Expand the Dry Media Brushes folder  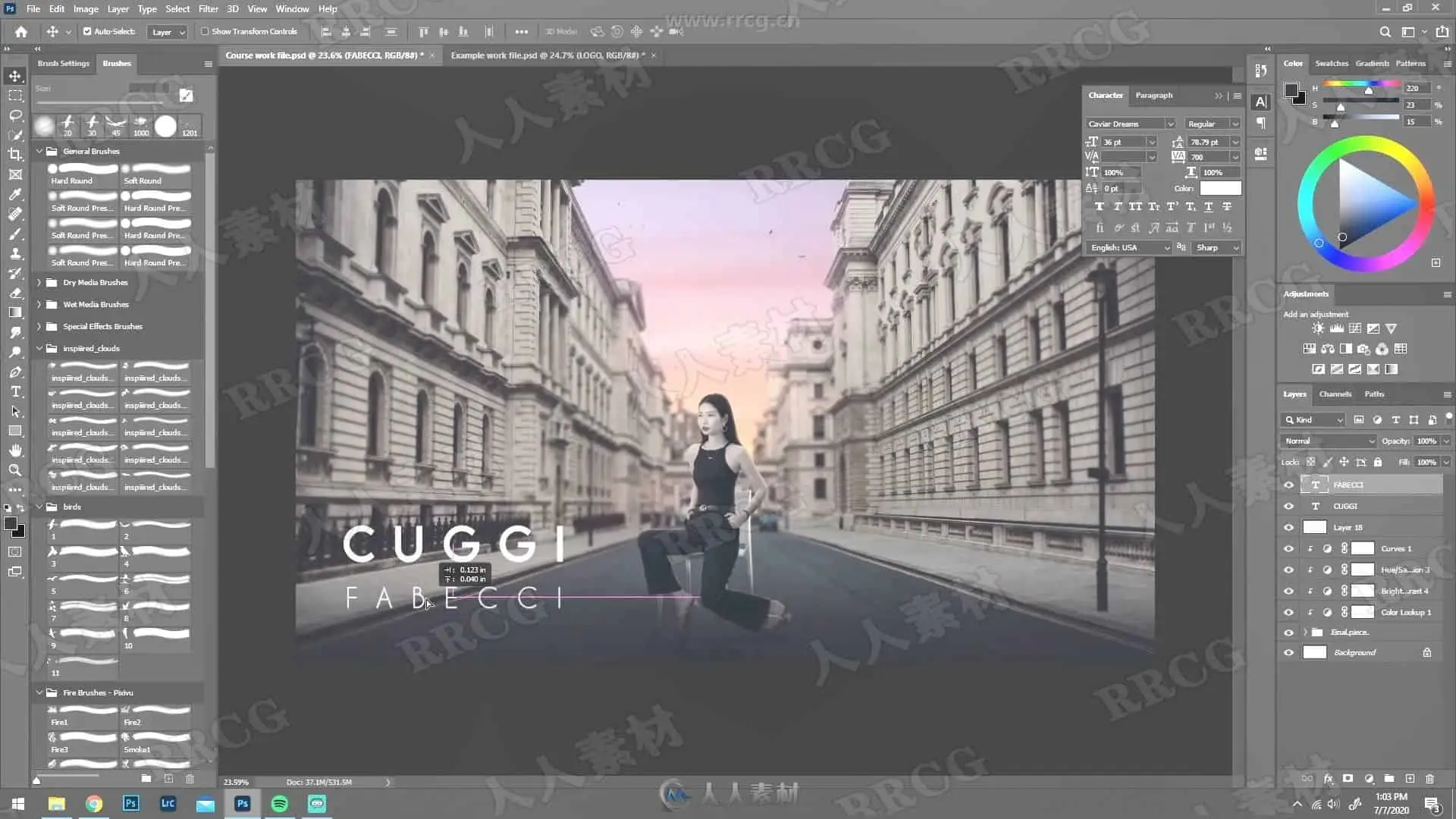[x=39, y=282]
